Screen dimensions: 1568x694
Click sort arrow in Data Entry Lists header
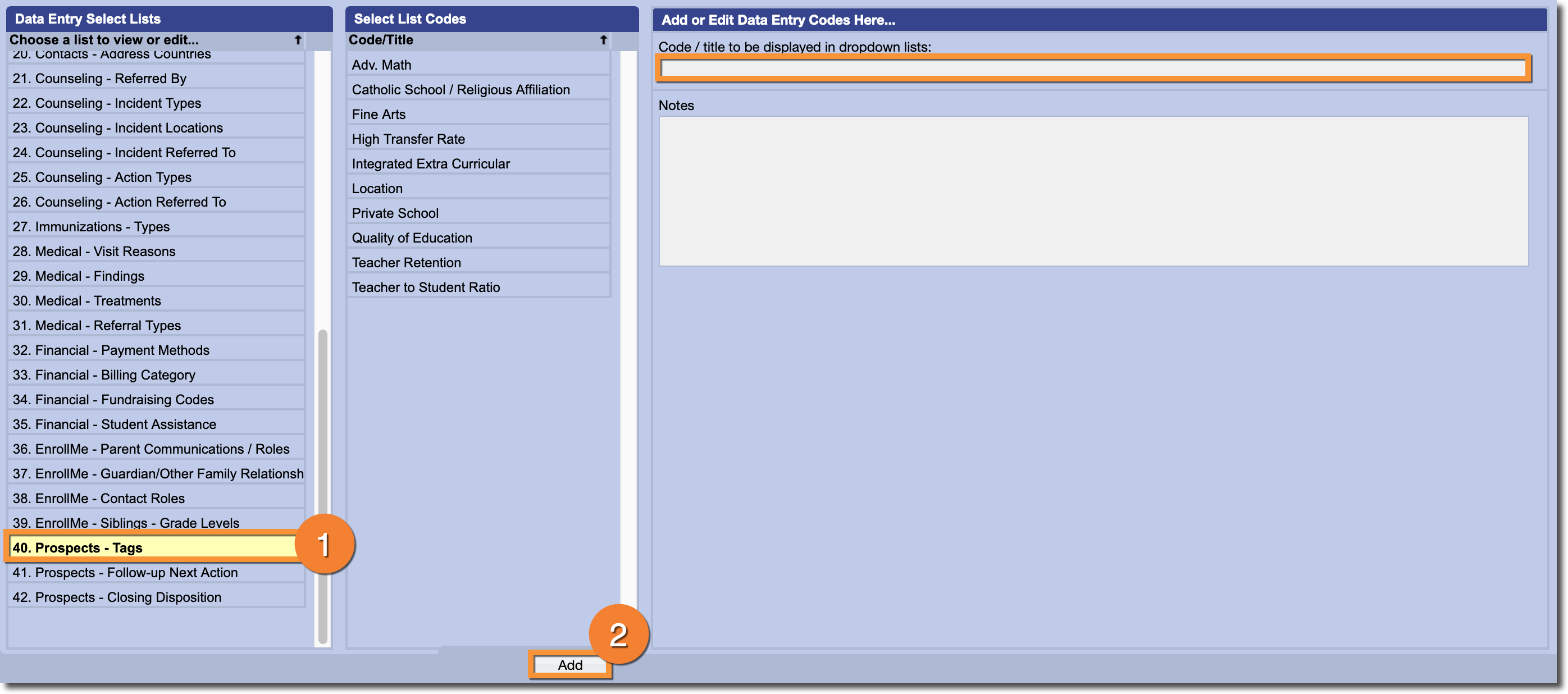click(298, 40)
